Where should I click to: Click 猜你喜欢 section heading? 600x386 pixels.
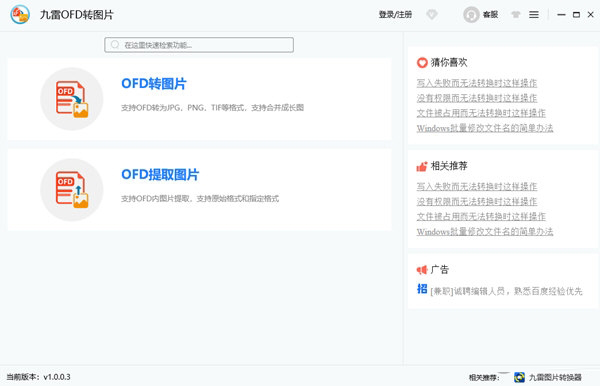(x=449, y=62)
